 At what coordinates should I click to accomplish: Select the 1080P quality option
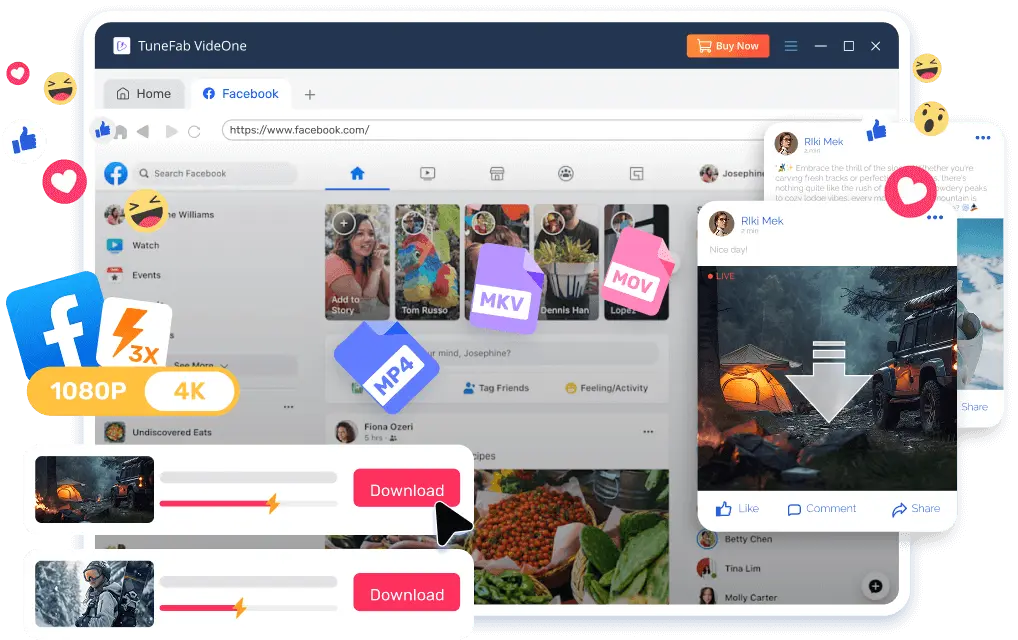(88, 391)
